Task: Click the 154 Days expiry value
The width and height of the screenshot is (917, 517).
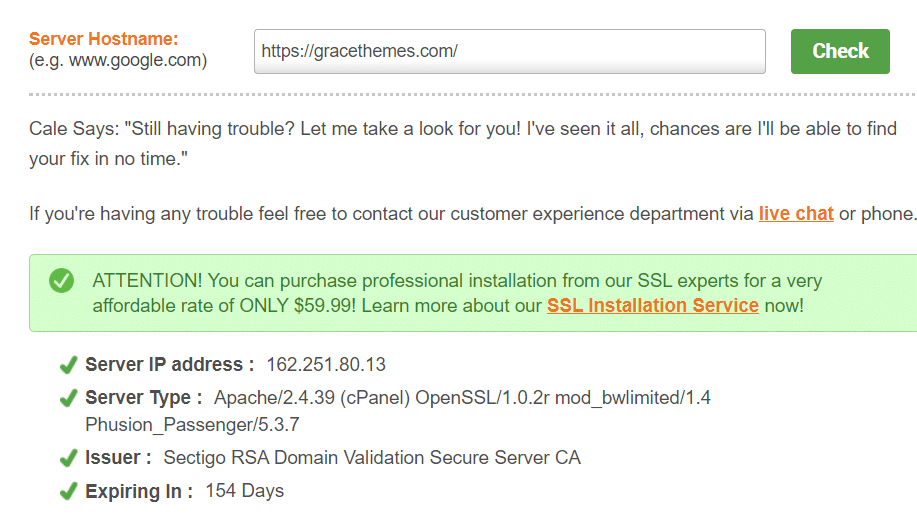Action: [x=244, y=491]
